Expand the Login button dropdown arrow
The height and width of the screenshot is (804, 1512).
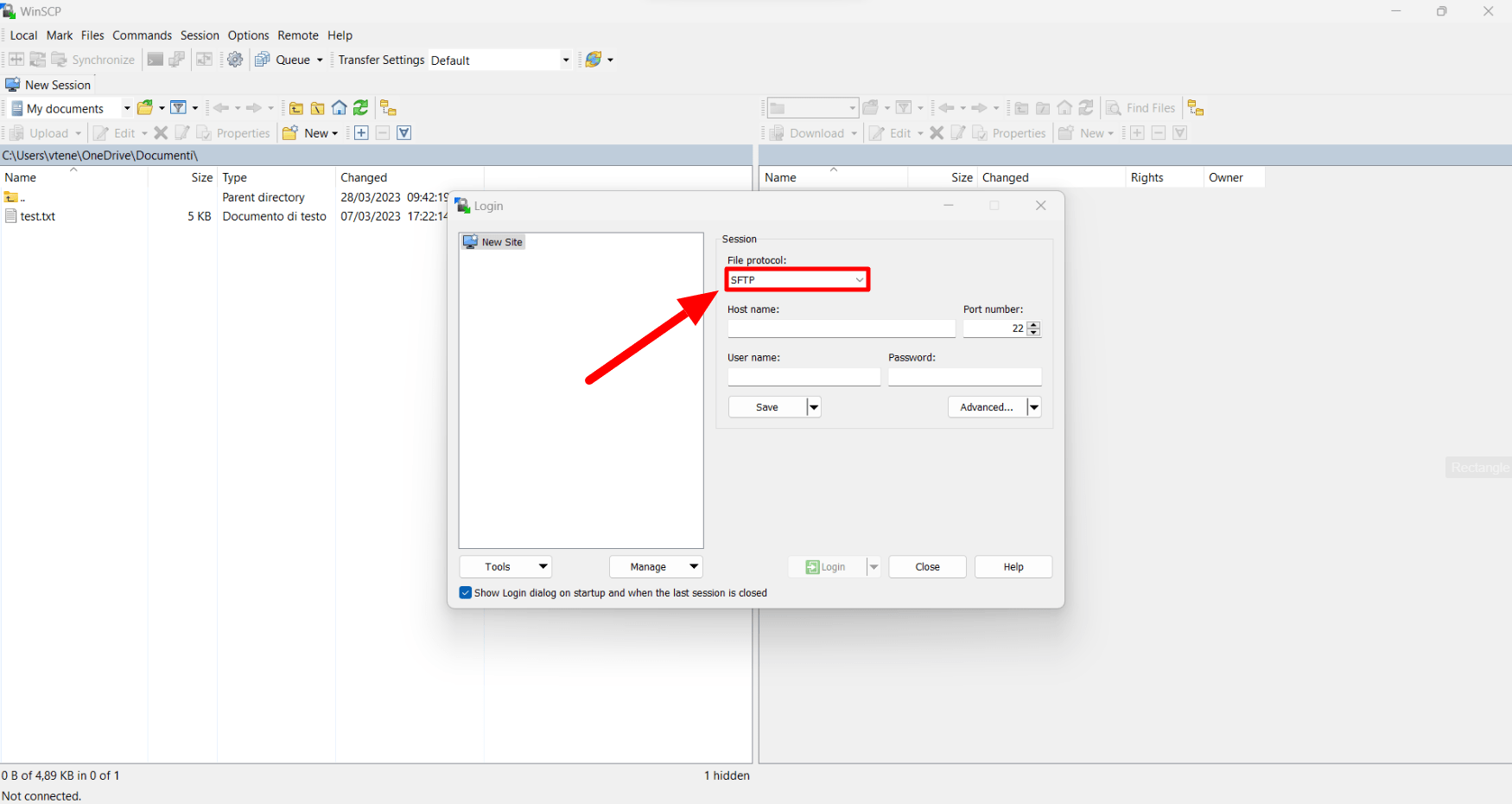[x=874, y=567]
